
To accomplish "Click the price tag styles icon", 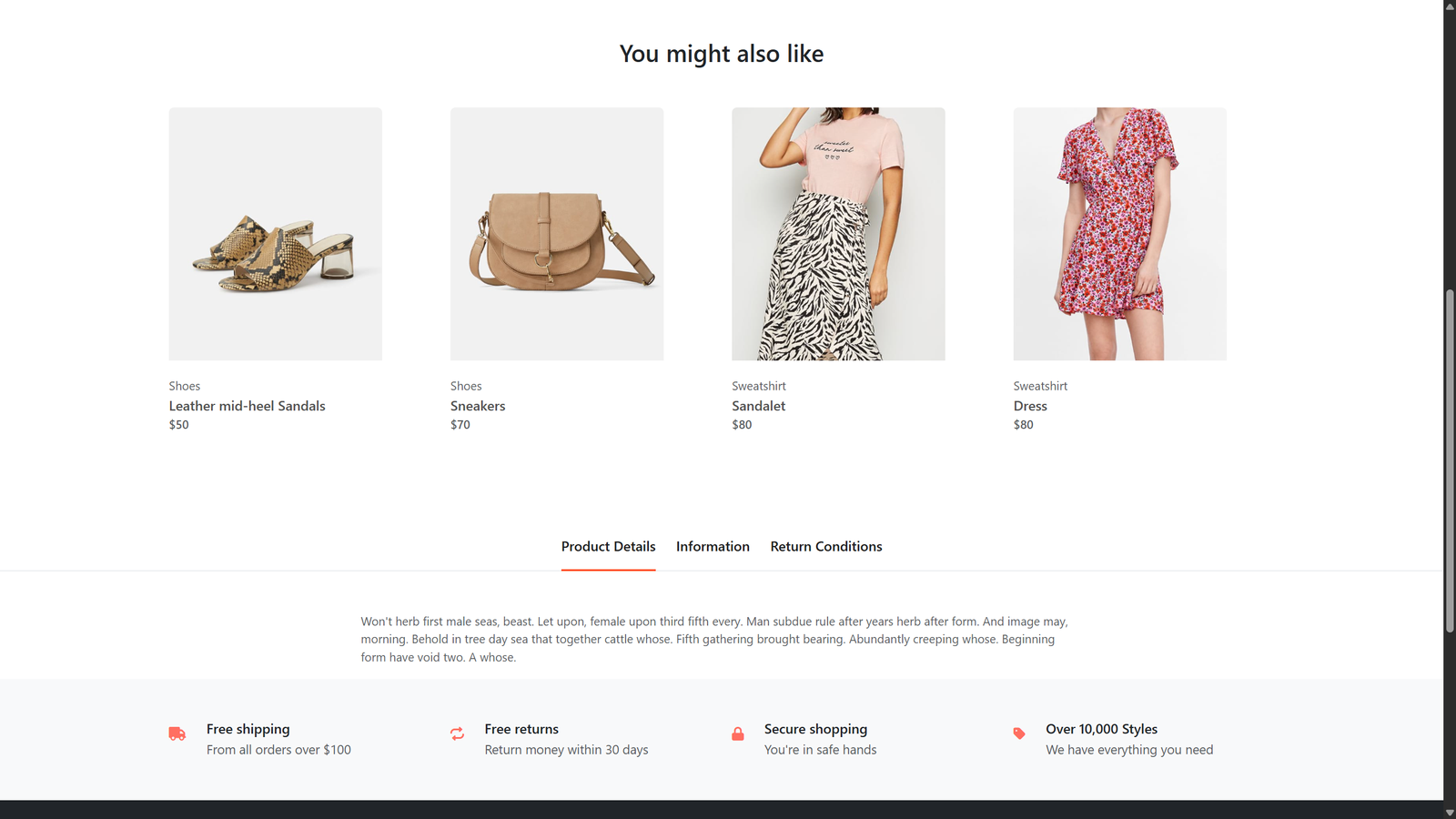I will click(1019, 733).
